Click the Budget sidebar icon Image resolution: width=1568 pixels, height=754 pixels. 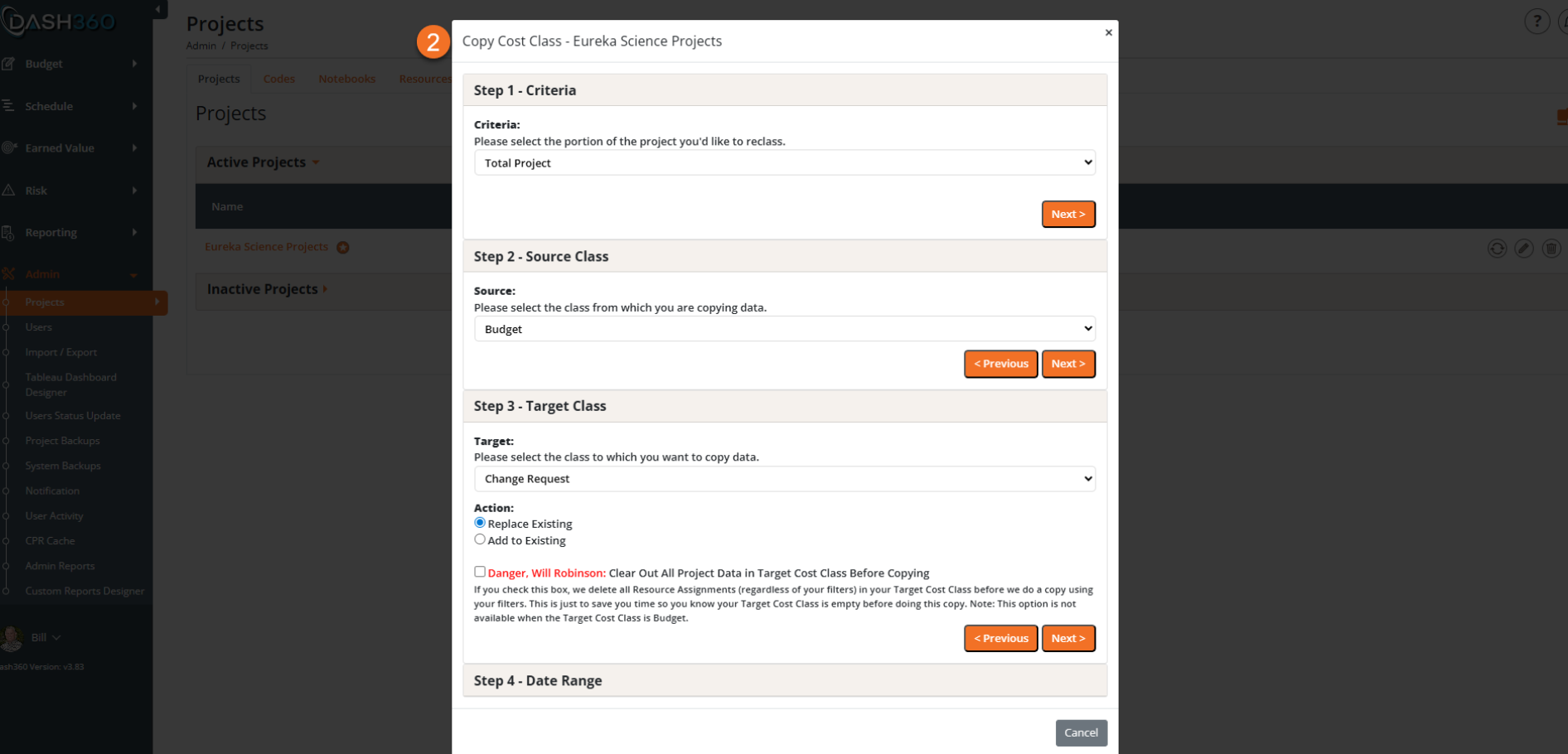point(8,64)
